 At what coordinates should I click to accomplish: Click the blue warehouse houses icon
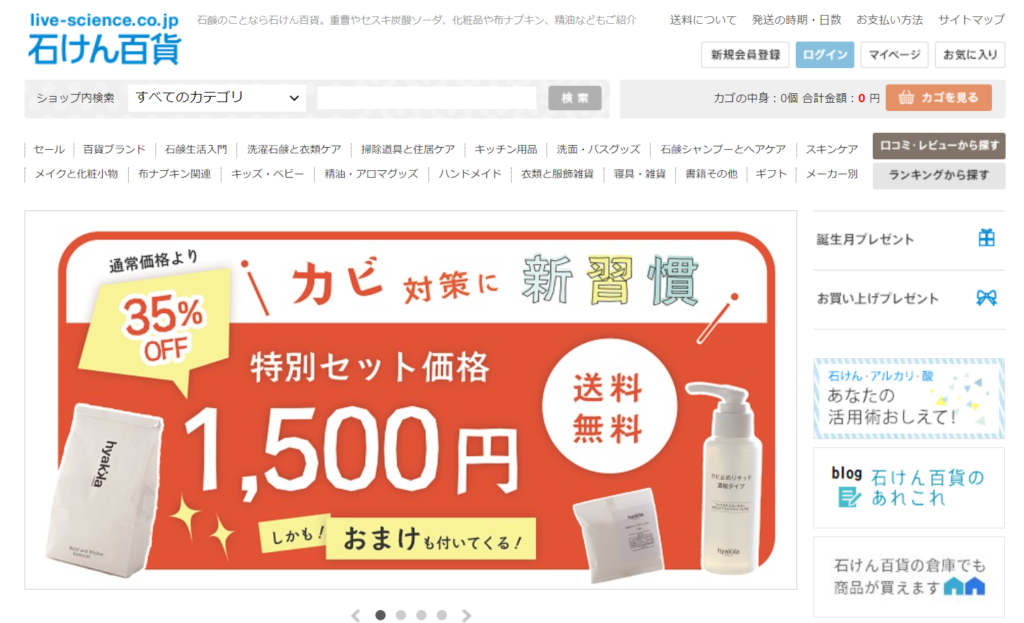[964, 586]
